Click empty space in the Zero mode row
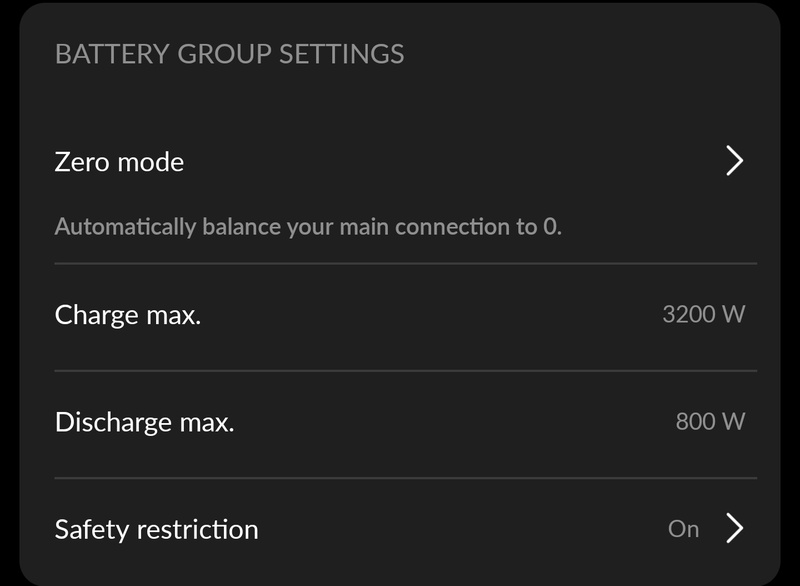The height and width of the screenshot is (586, 800). (x=450, y=162)
